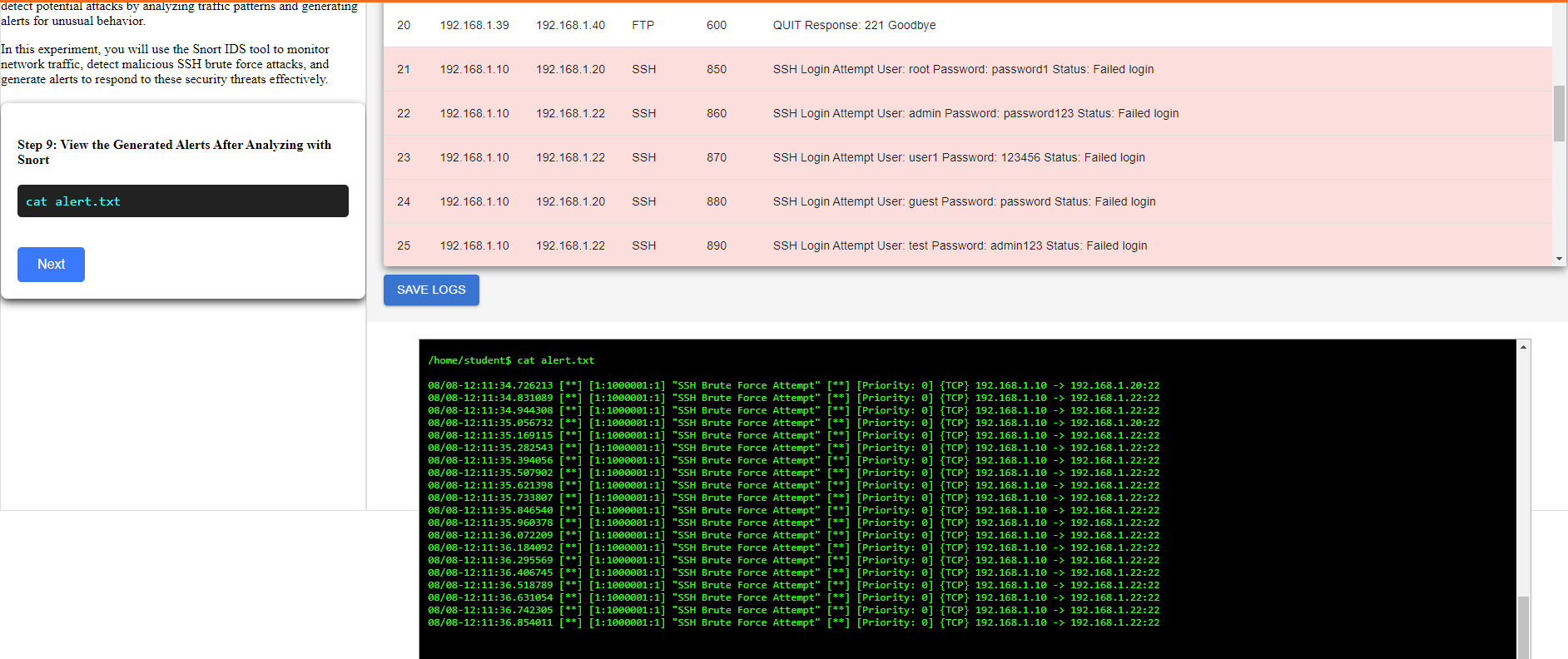1568x659 pixels.
Task: Click the terminal scrollbar thumb
Action: pos(1523,627)
